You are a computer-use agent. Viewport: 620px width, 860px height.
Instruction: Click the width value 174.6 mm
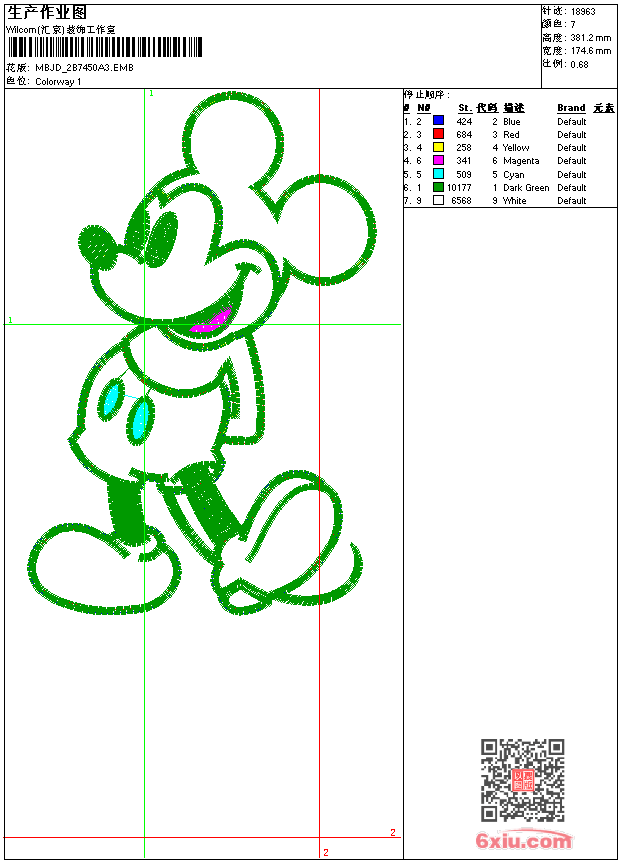coord(591,51)
